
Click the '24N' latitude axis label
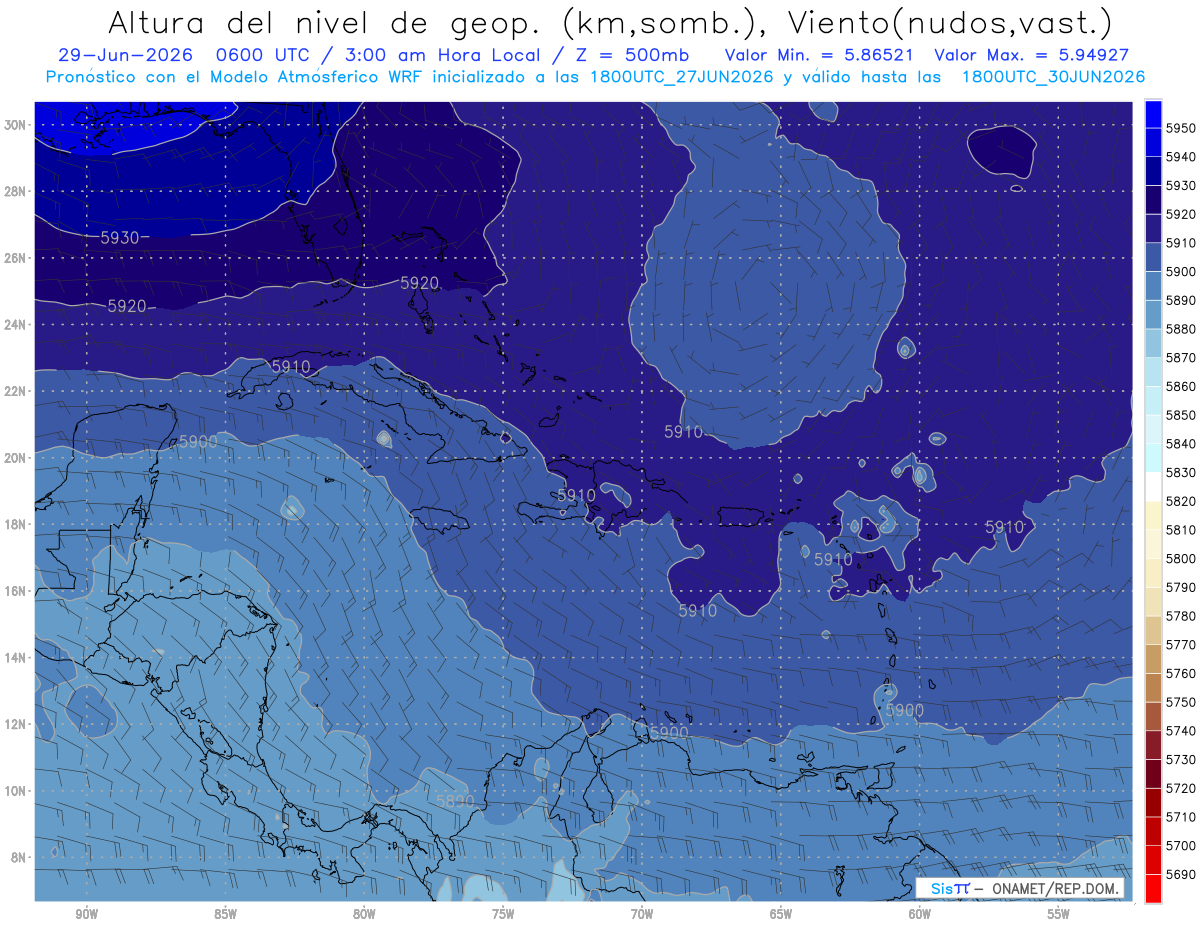(x=16, y=325)
